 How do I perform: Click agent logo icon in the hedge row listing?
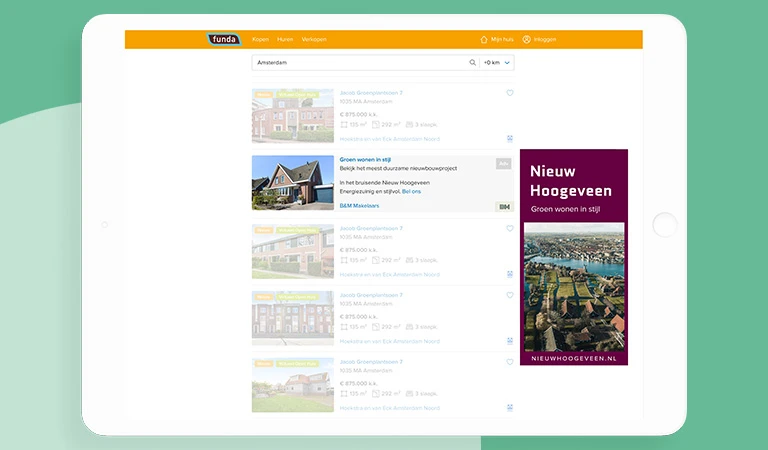510,274
